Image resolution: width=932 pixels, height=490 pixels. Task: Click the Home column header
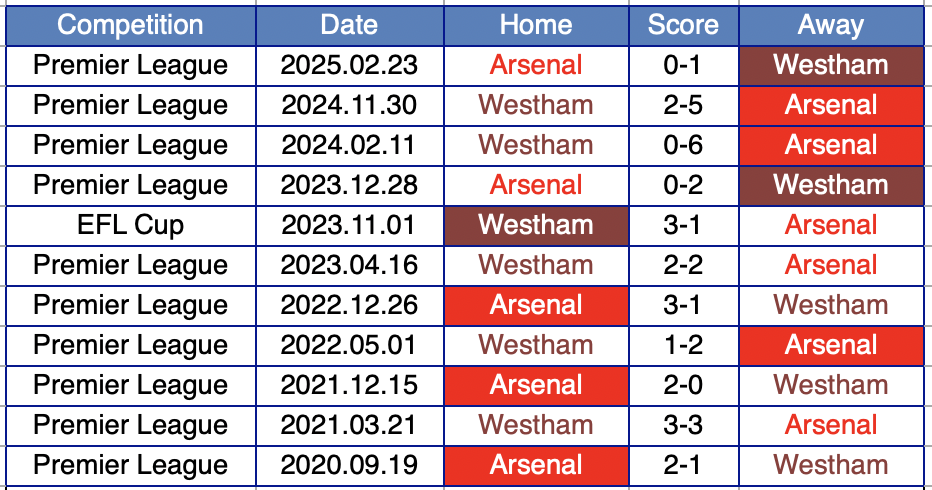536,25
